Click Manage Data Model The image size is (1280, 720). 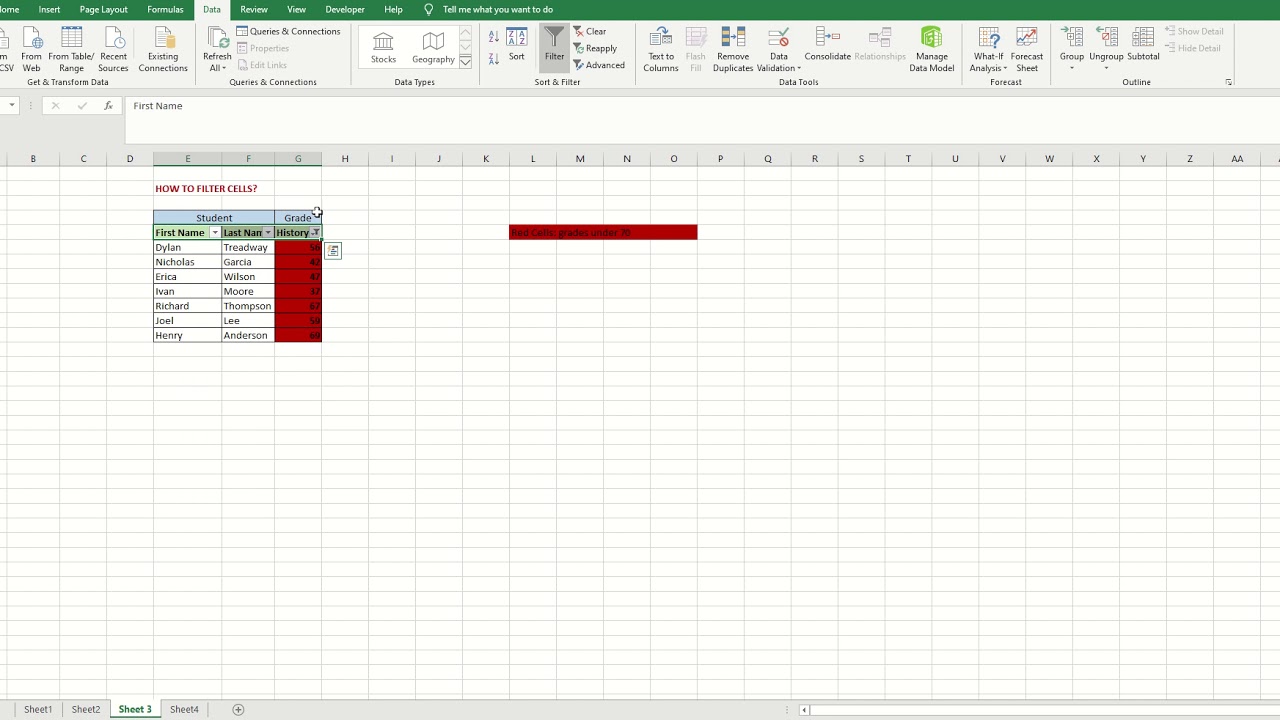click(x=931, y=50)
